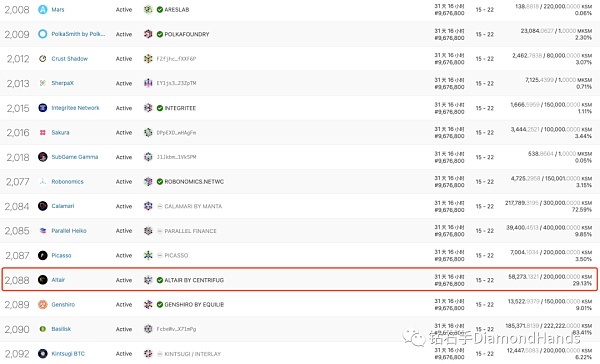The height and width of the screenshot is (364, 600).
Task: Open the Parallel Heiko parachain link
Action: 69,231
